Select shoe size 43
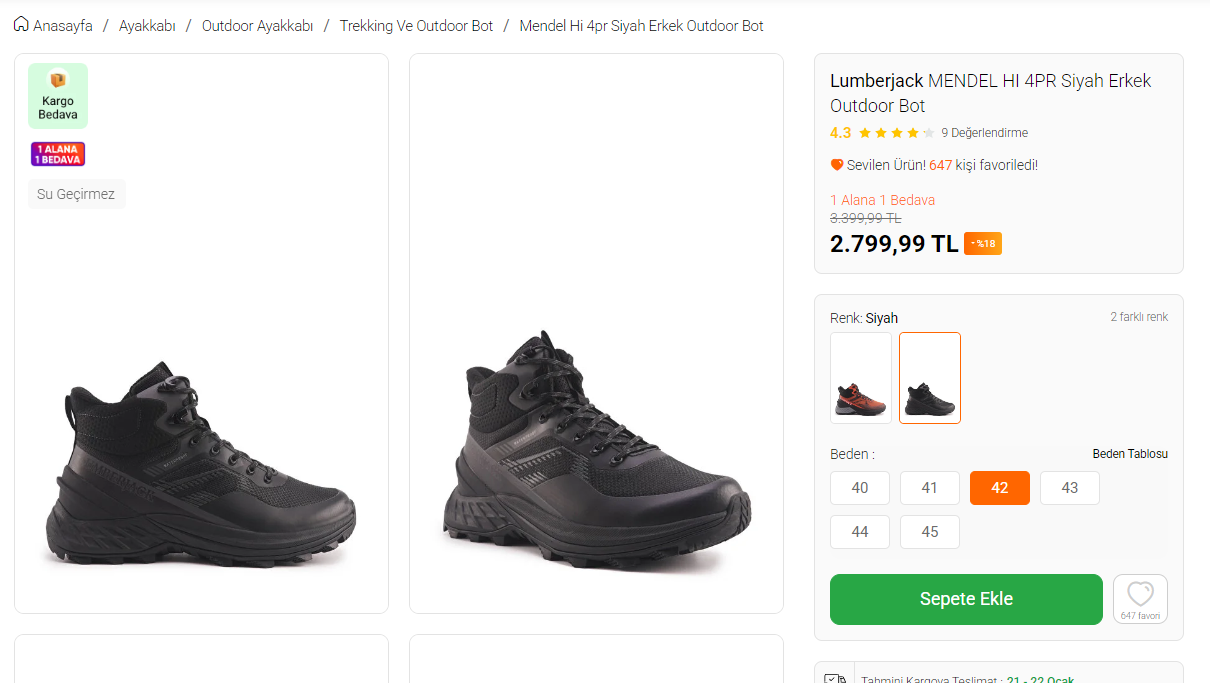The height and width of the screenshot is (683, 1210). click(x=1070, y=488)
